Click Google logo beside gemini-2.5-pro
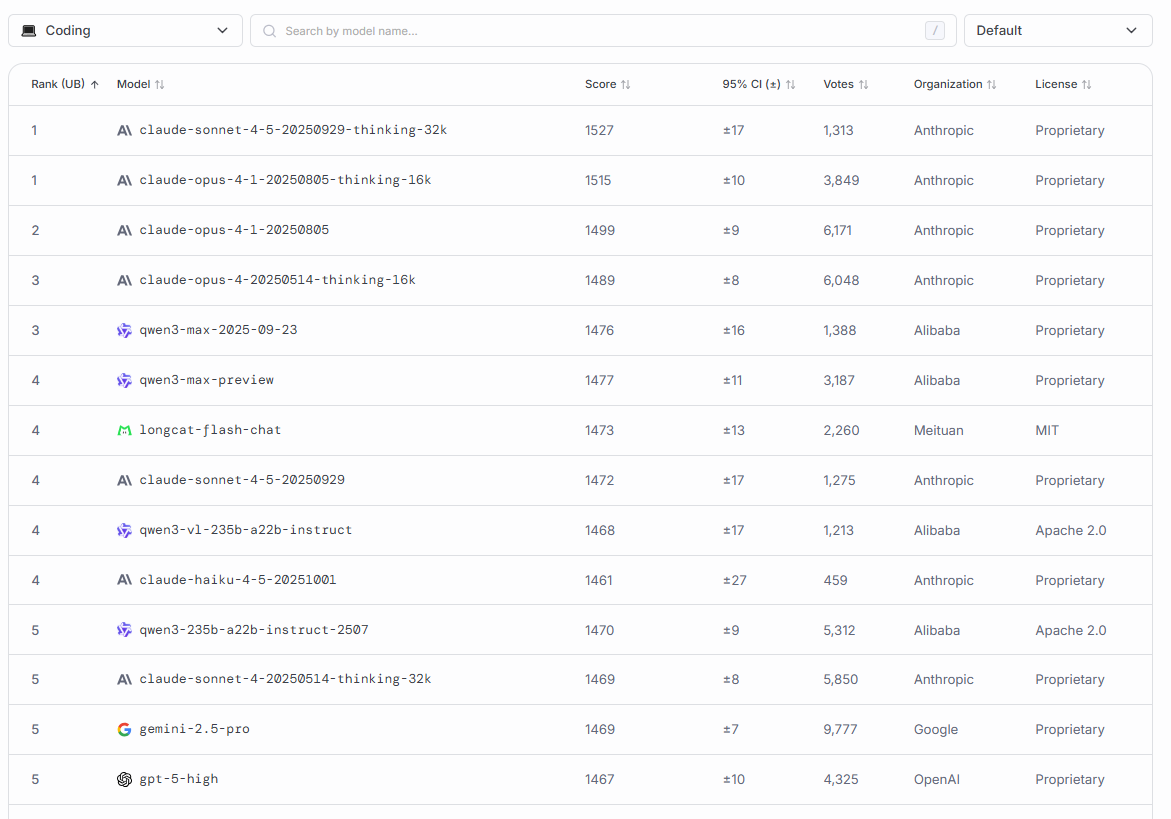The height and width of the screenshot is (819, 1171). click(x=125, y=729)
